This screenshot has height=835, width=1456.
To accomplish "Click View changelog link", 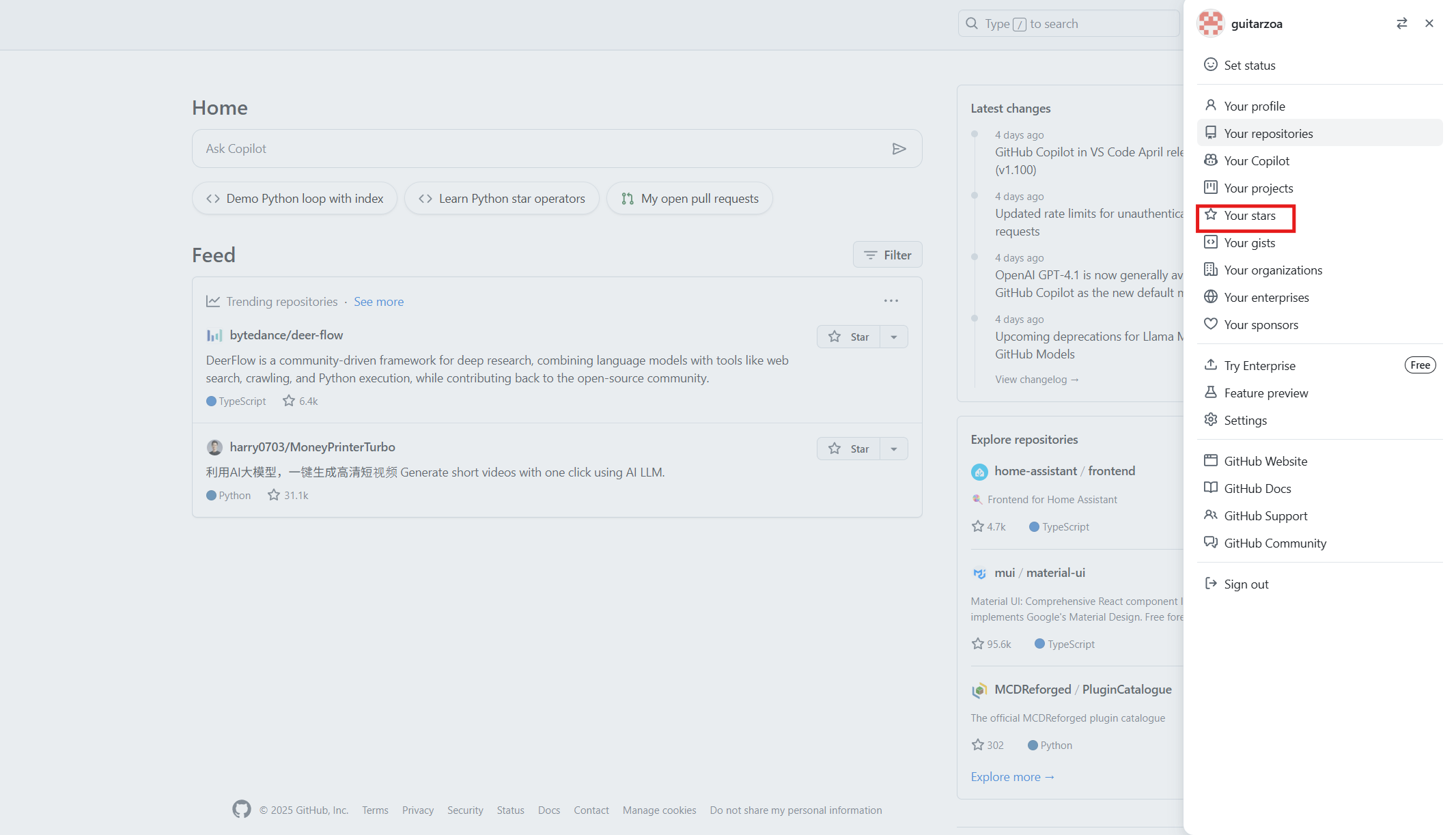I will pos(1037,380).
